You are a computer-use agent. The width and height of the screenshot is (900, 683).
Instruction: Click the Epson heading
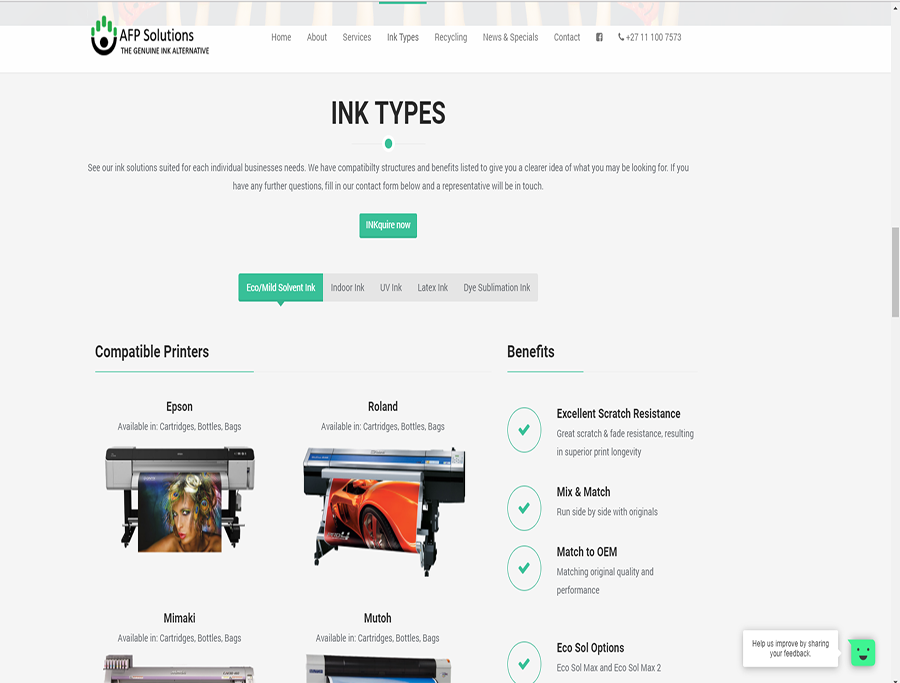point(180,407)
